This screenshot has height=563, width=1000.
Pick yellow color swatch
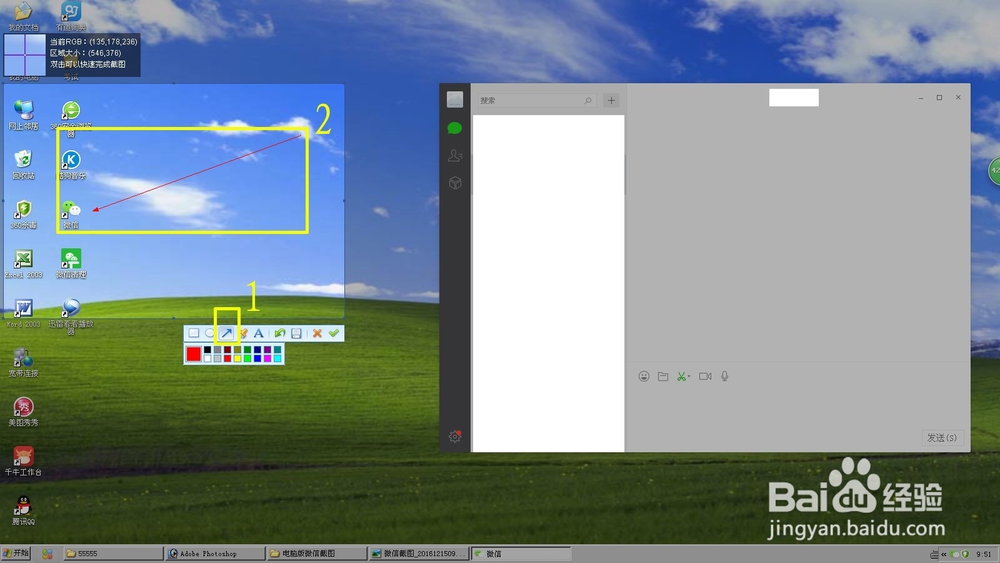237,358
